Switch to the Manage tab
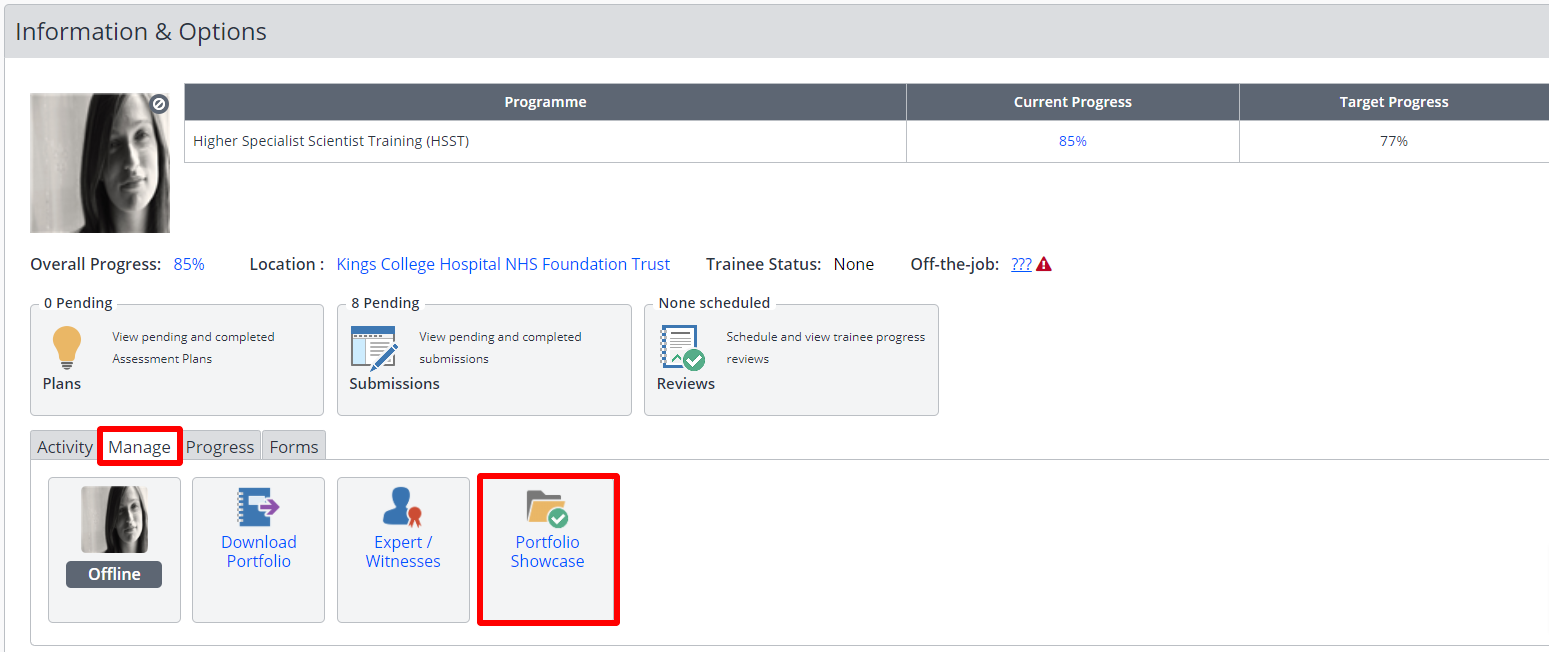This screenshot has height=652, width=1549. (x=139, y=447)
